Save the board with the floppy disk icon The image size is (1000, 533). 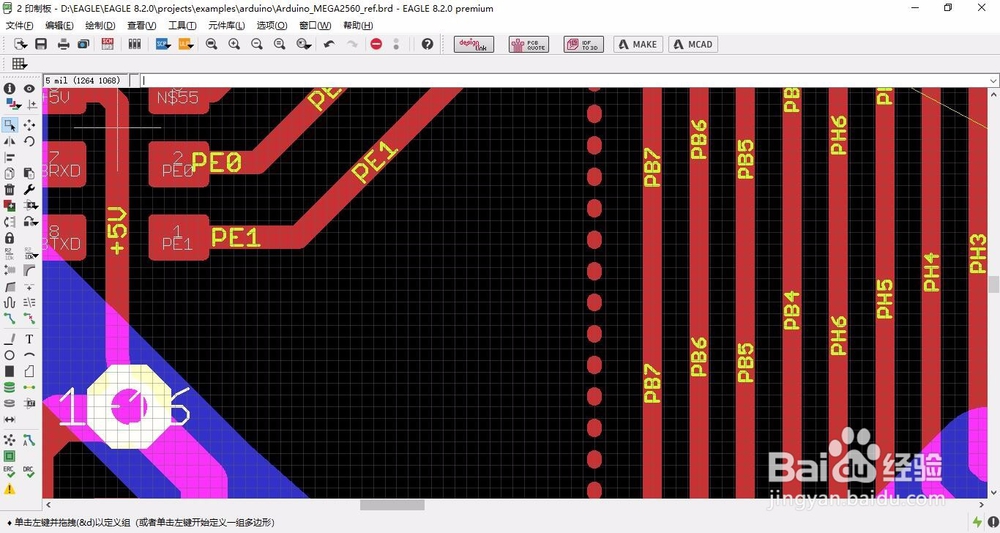point(41,44)
